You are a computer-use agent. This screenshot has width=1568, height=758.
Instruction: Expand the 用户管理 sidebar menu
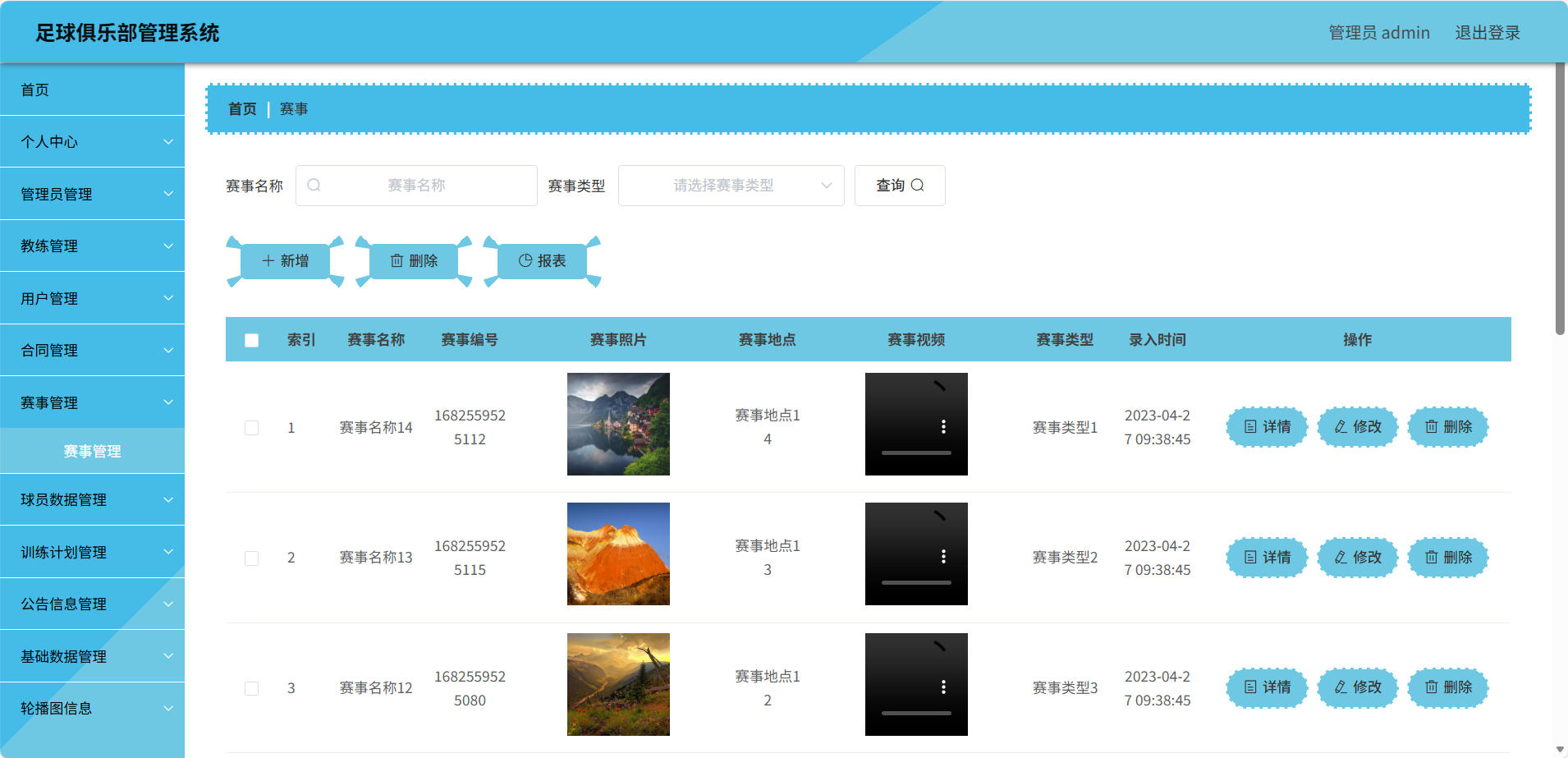coord(92,298)
